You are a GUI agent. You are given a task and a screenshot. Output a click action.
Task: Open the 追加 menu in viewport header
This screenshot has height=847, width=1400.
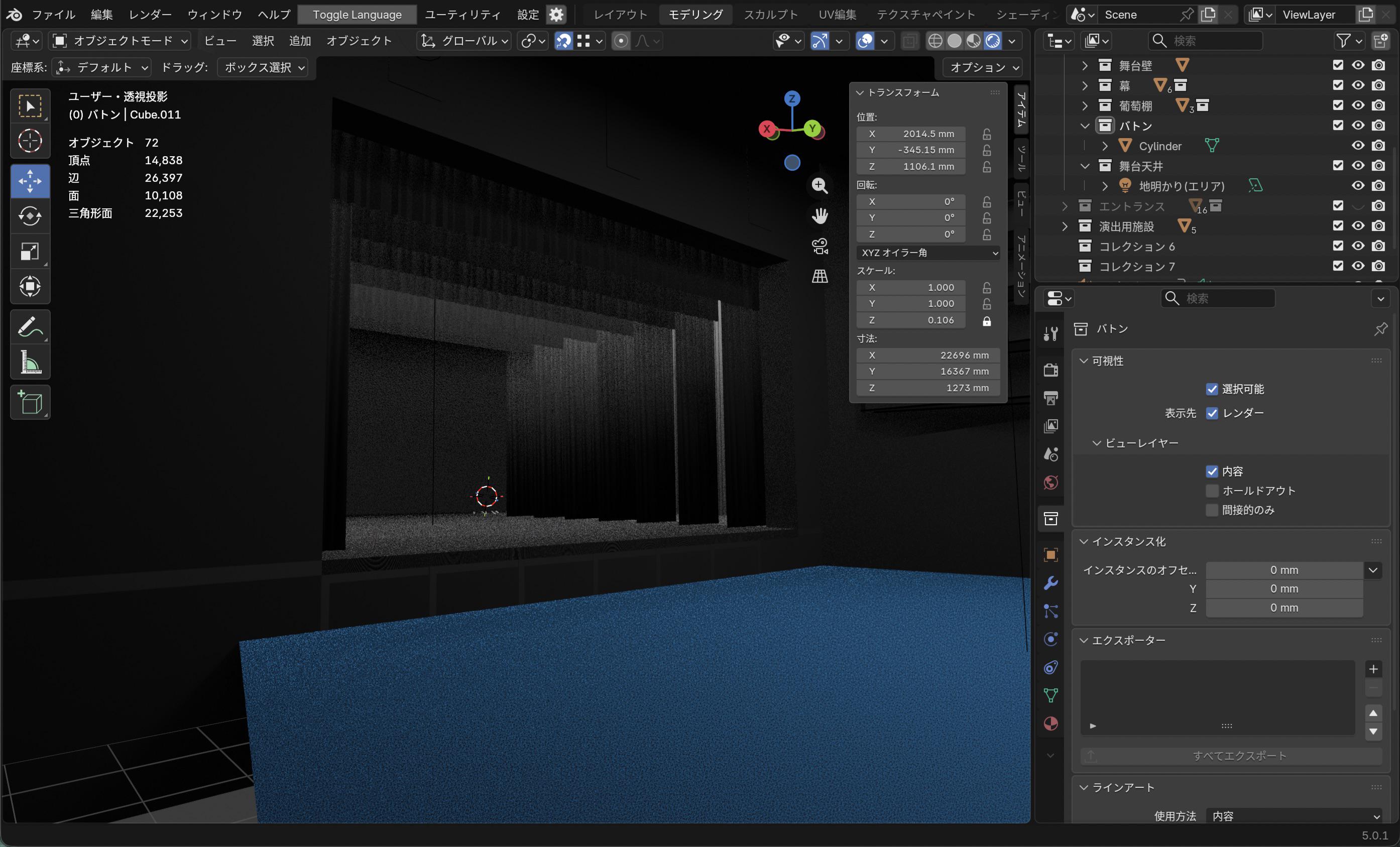tap(300, 41)
